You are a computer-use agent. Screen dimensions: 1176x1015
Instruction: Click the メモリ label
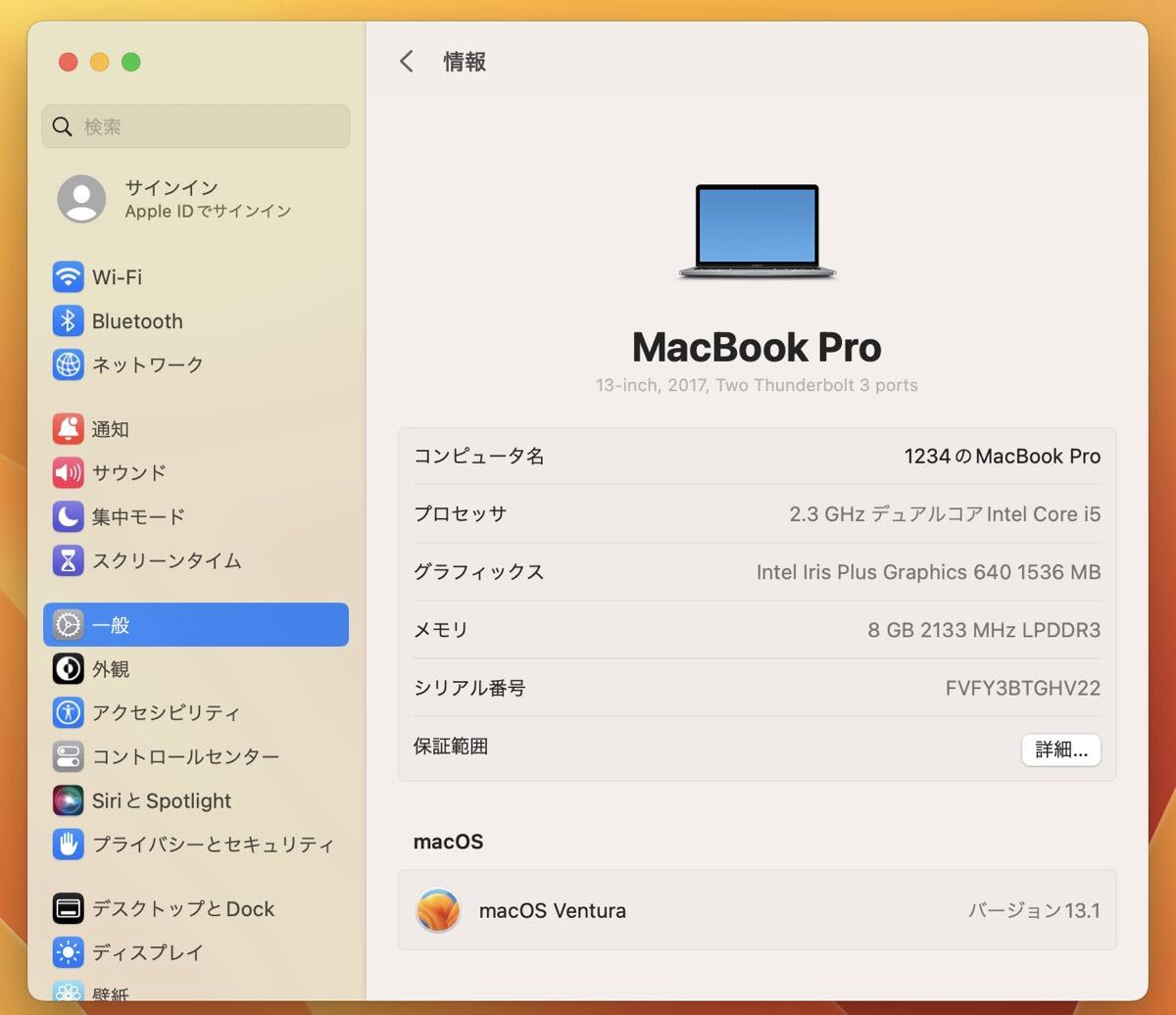tap(441, 630)
